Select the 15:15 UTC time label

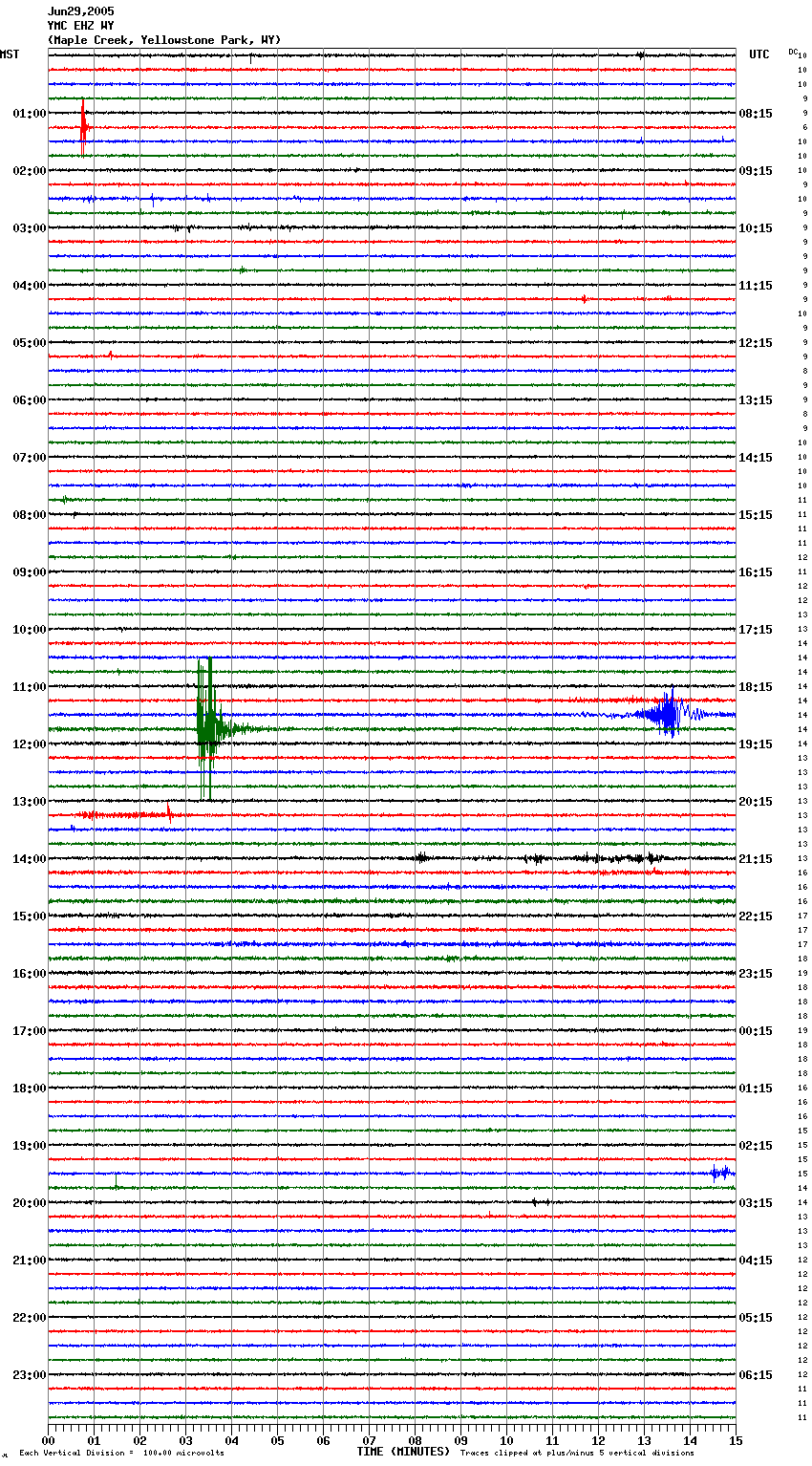point(756,515)
